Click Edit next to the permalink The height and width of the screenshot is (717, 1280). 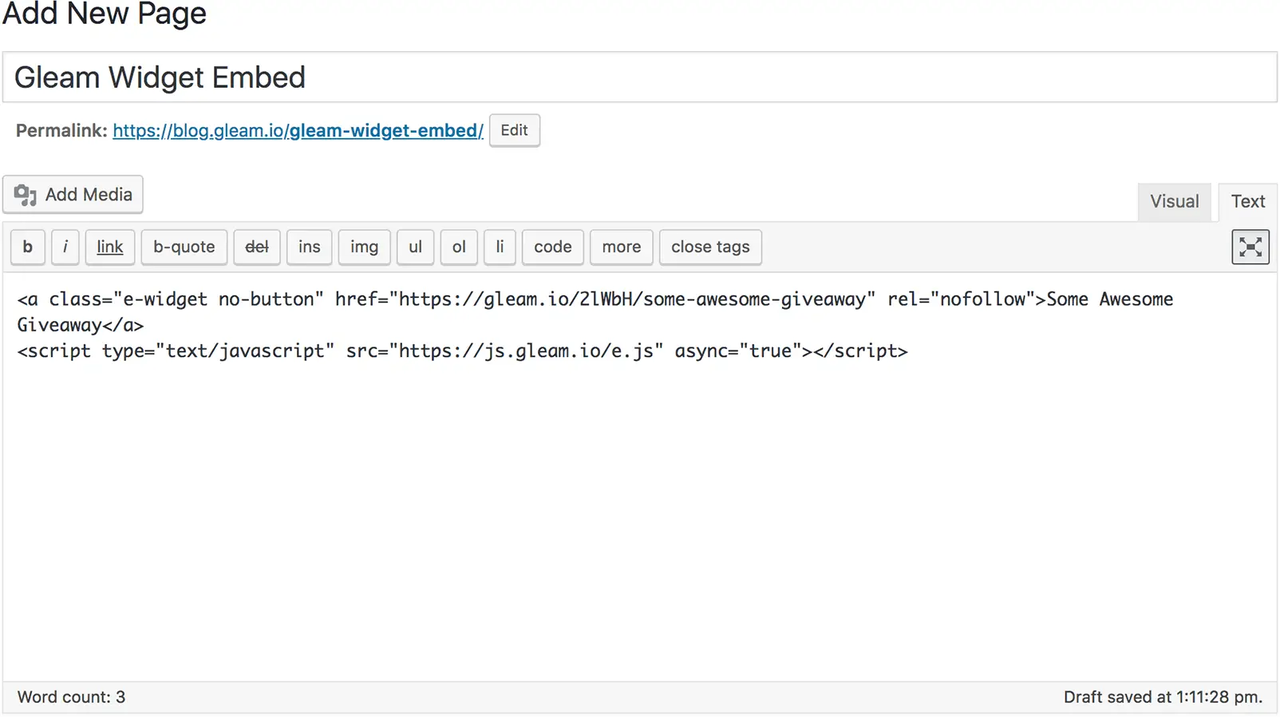(x=514, y=131)
